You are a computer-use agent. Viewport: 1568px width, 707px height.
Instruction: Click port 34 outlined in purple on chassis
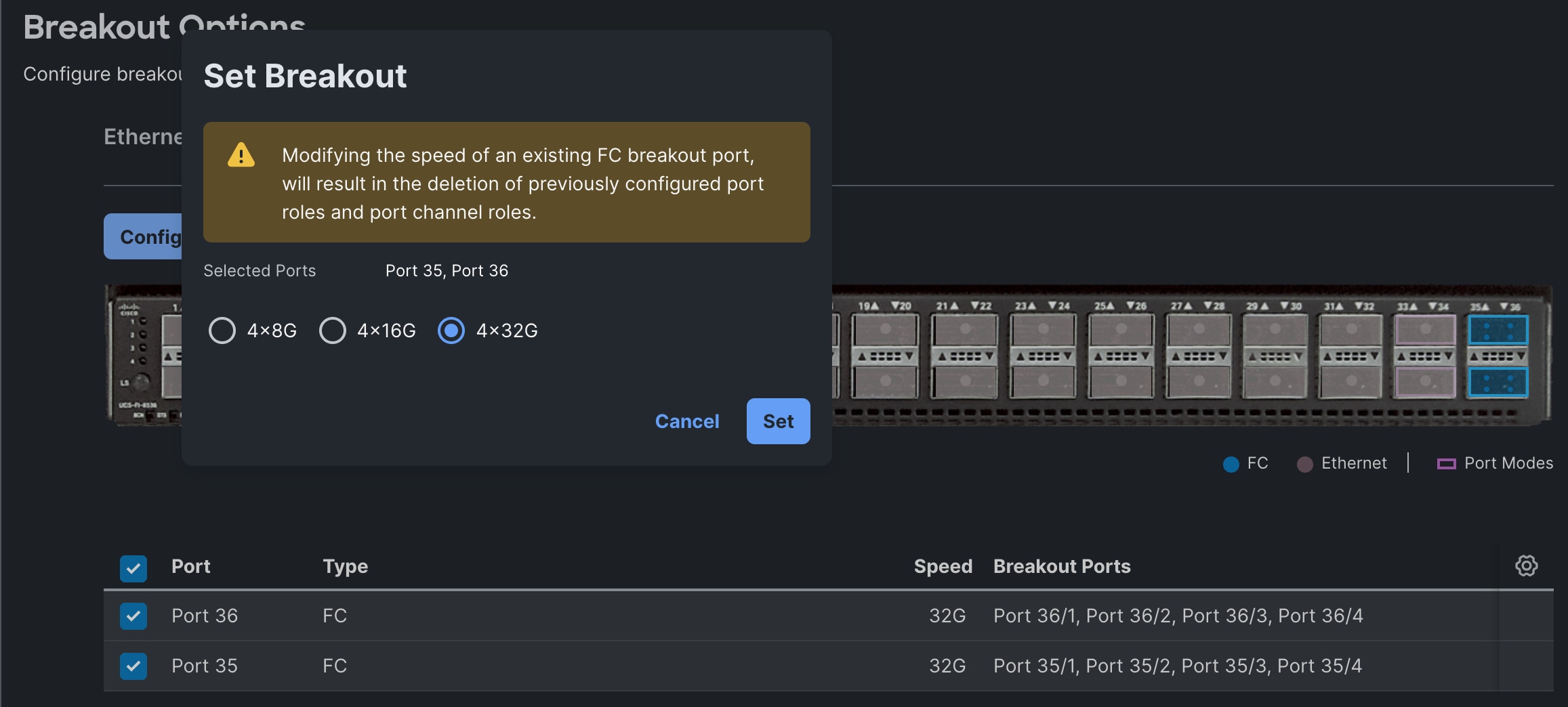[1425, 383]
